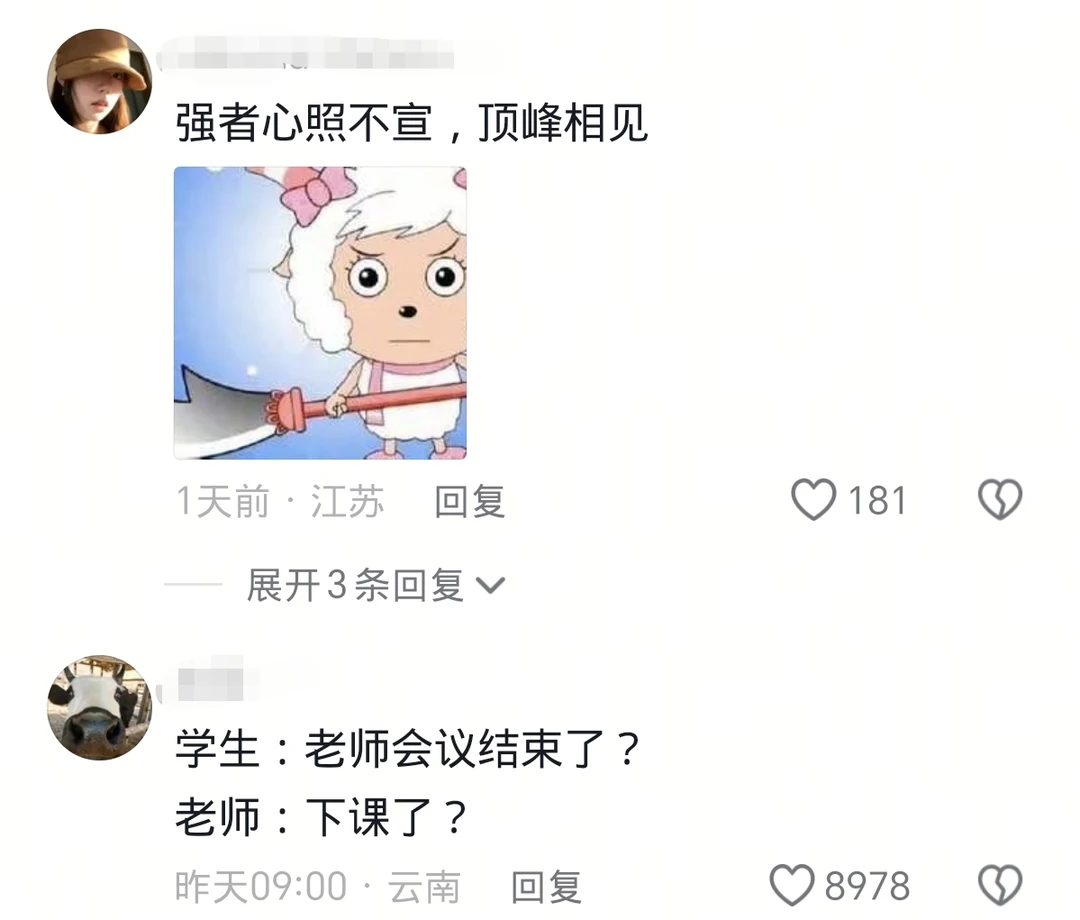This screenshot has height=920, width=1080.
Task: Tap the heart icon beside 8978
Action: click(792, 886)
